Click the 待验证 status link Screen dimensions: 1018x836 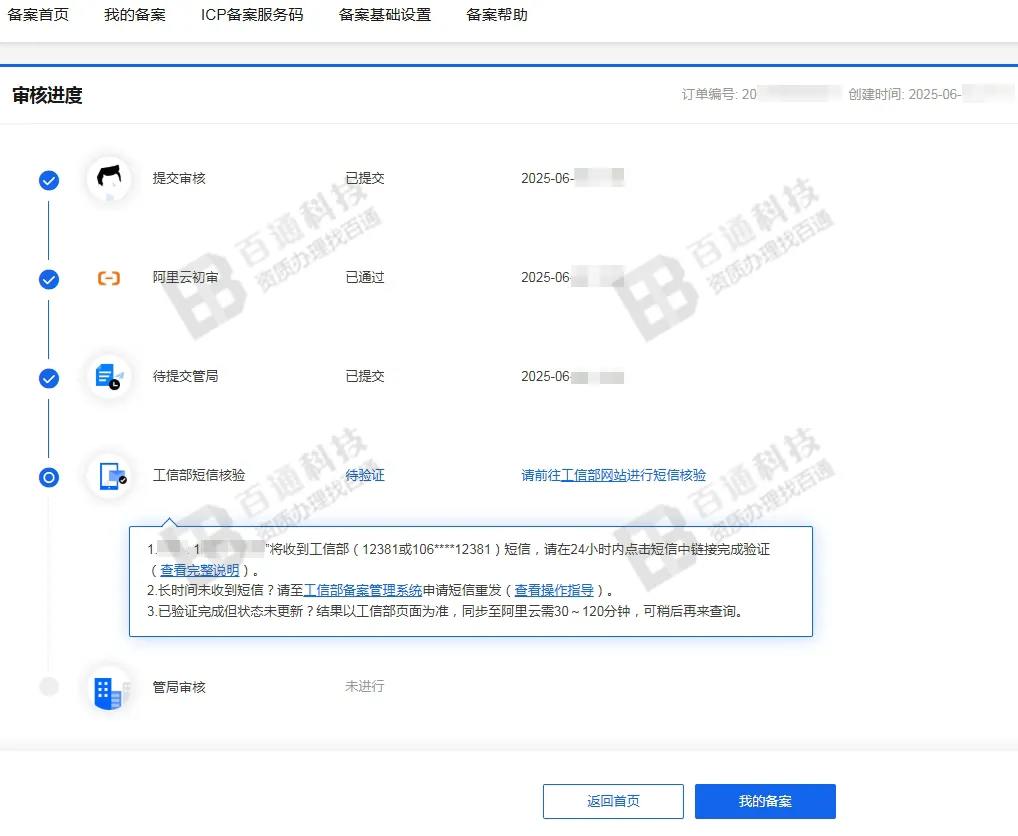click(365, 475)
